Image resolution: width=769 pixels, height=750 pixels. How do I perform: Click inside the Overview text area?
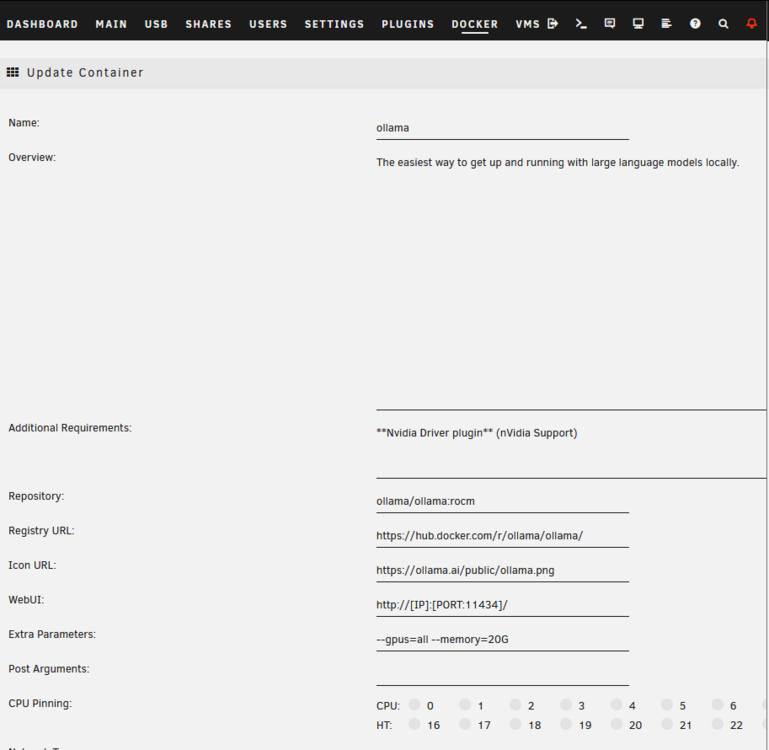tap(571, 281)
